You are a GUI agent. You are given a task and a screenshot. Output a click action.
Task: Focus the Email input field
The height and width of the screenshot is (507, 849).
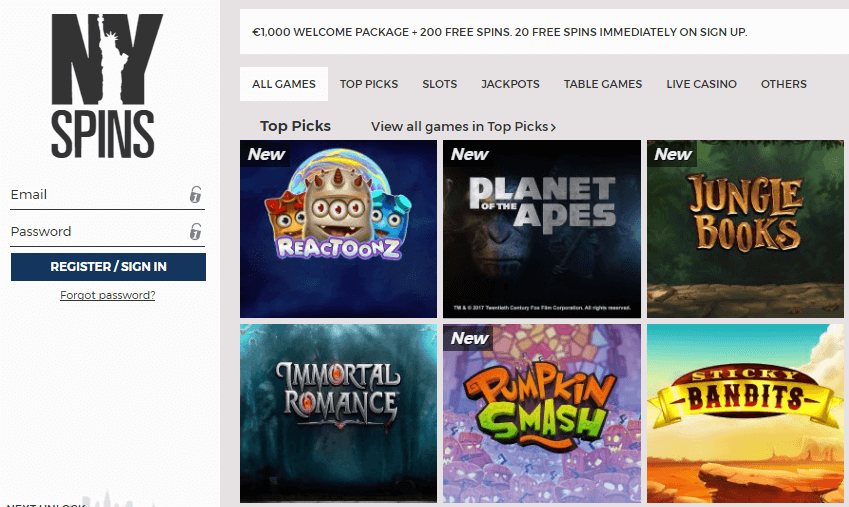(x=107, y=195)
